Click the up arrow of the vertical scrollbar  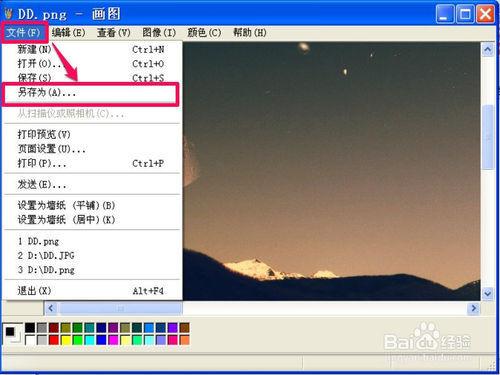488,50
